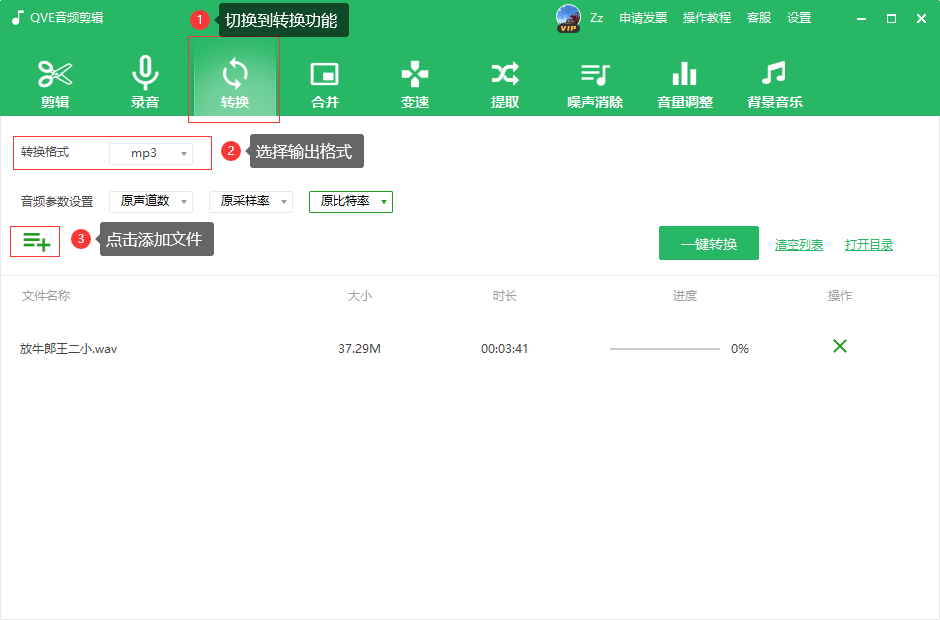Select the 变速 (speed change) feature
The width and height of the screenshot is (940, 620).
(x=414, y=80)
